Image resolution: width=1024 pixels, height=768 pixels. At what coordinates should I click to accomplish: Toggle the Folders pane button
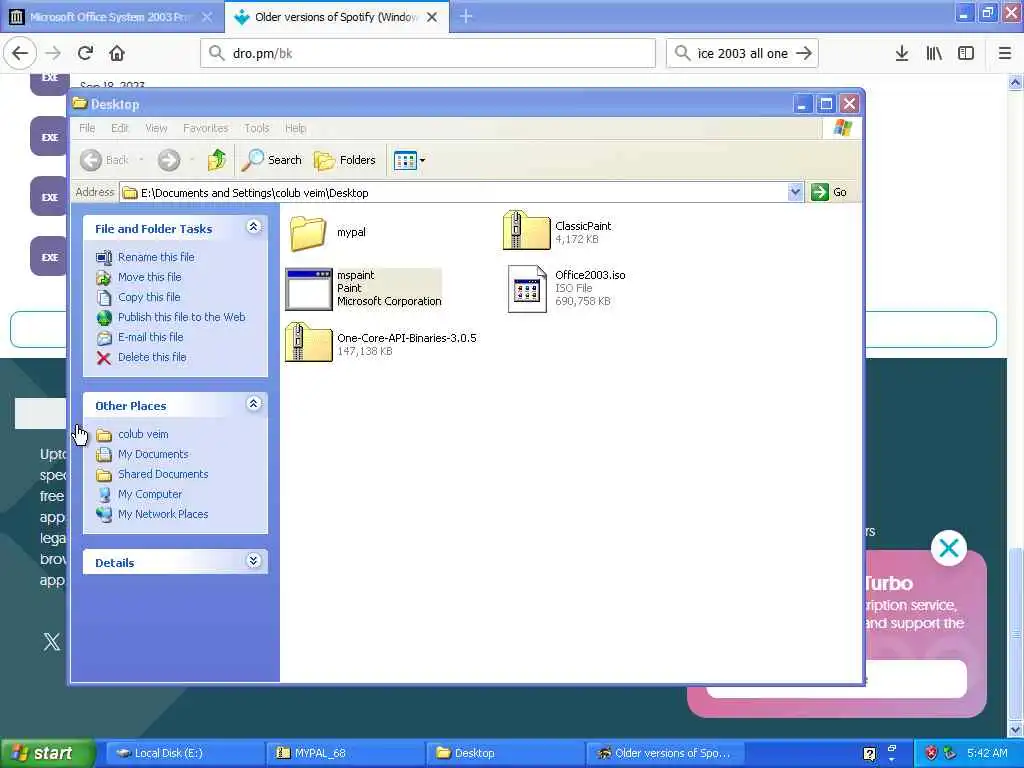[345, 160]
